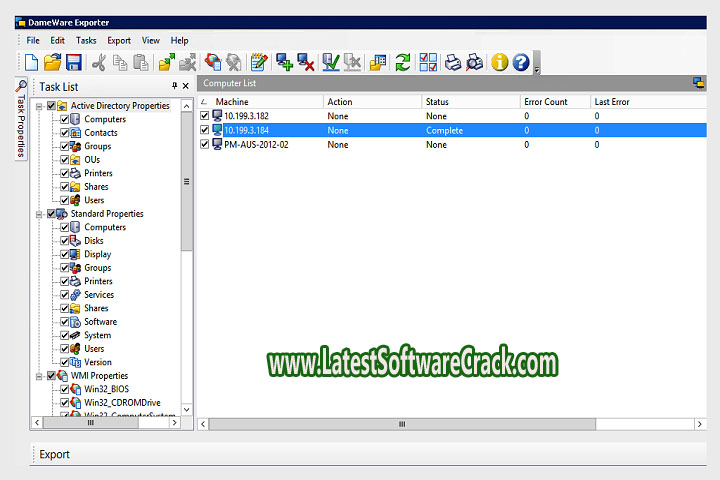The width and height of the screenshot is (720, 480).
Task: Click the Add computer icon with green plus
Action: coord(285,63)
